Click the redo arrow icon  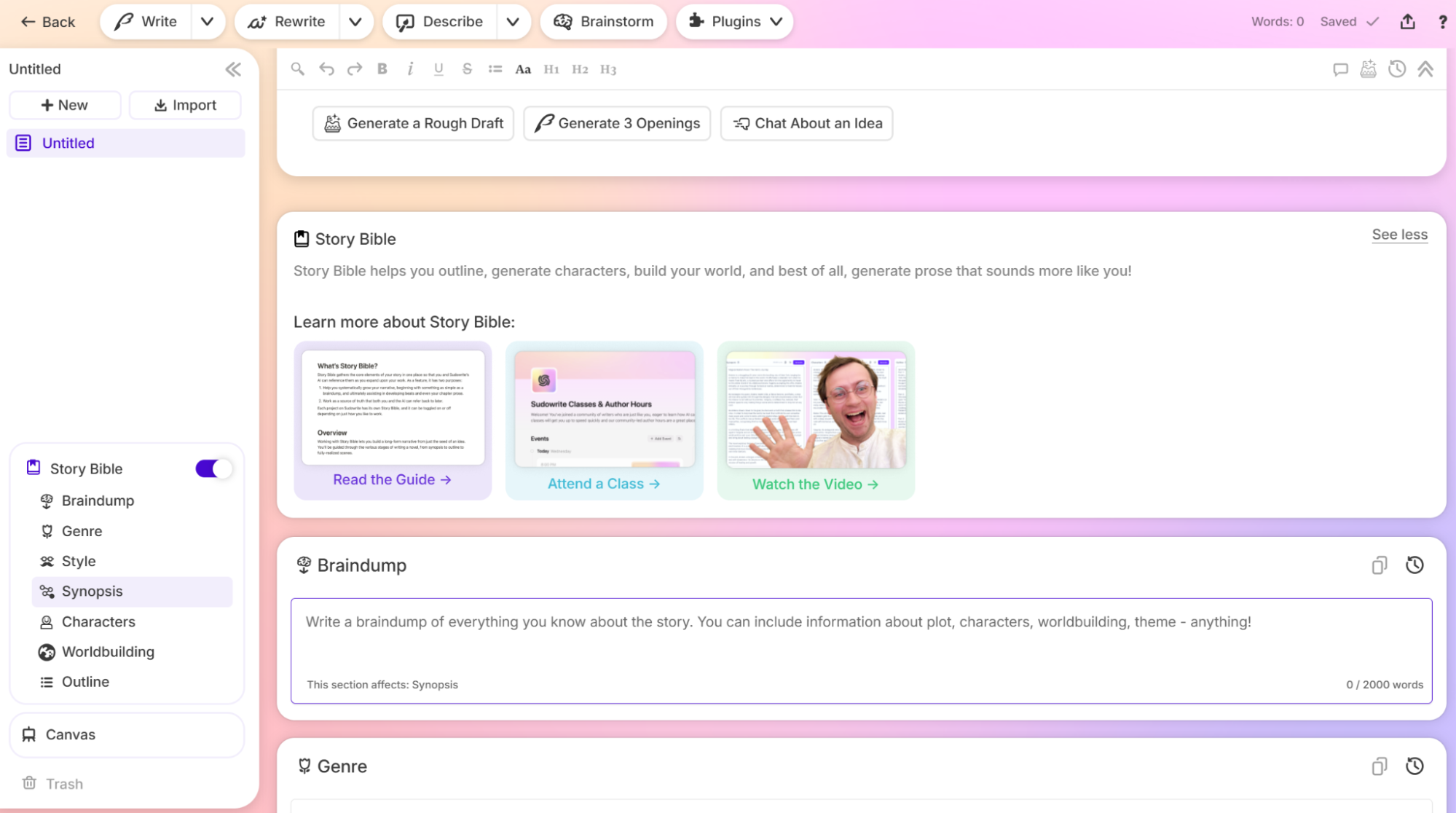(355, 69)
